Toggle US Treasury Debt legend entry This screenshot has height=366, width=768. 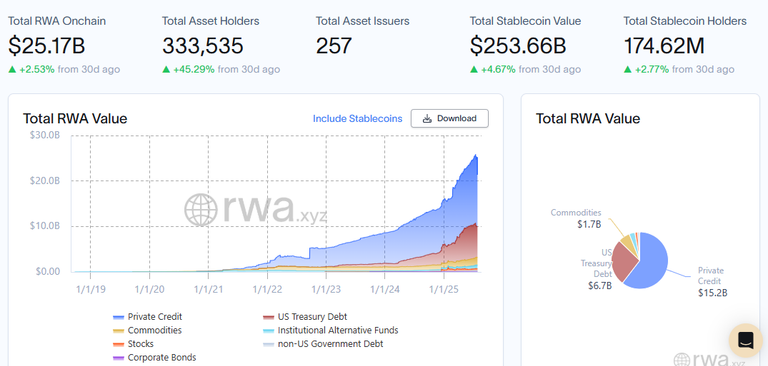305,317
